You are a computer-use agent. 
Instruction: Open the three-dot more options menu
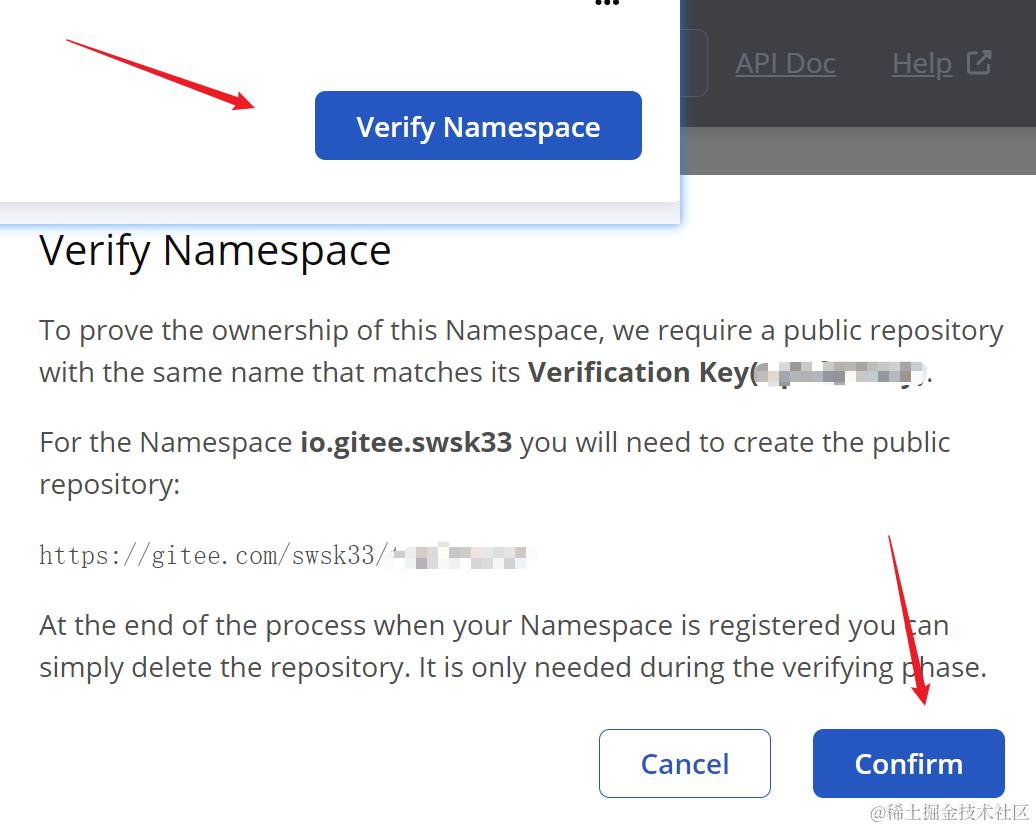(x=607, y=3)
